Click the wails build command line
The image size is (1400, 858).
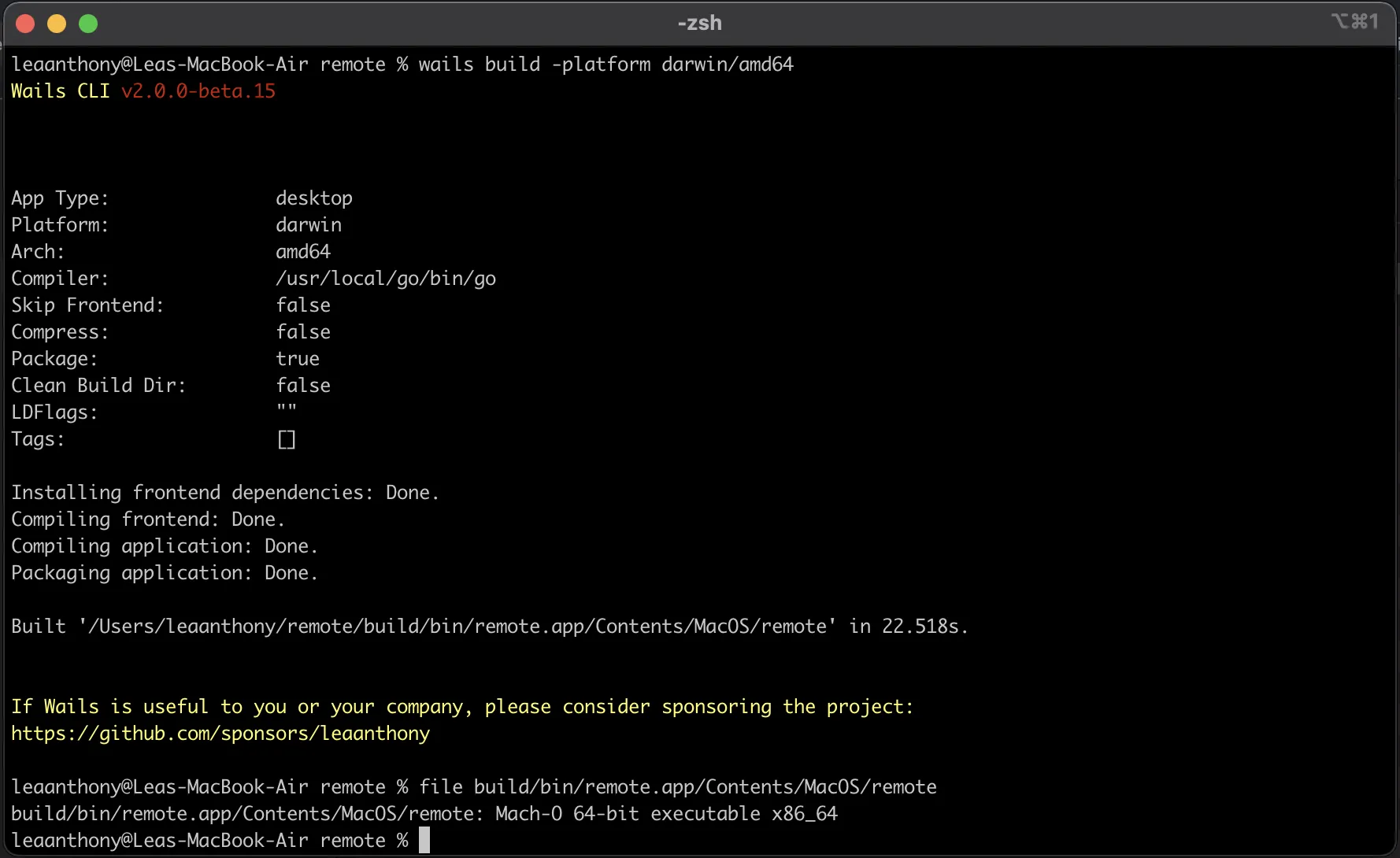coord(606,65)
